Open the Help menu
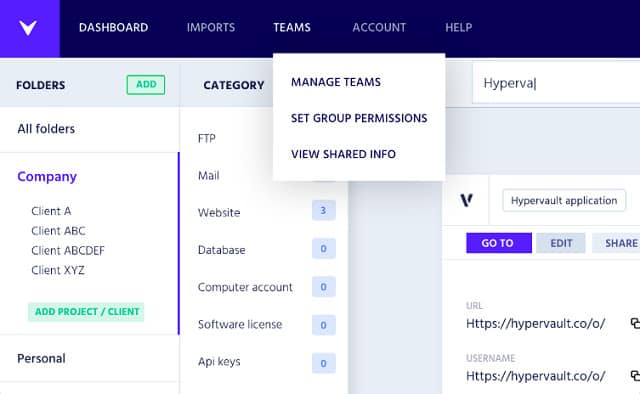The width and height of the screenshot is (640, 394). click(x=458, y=27)
